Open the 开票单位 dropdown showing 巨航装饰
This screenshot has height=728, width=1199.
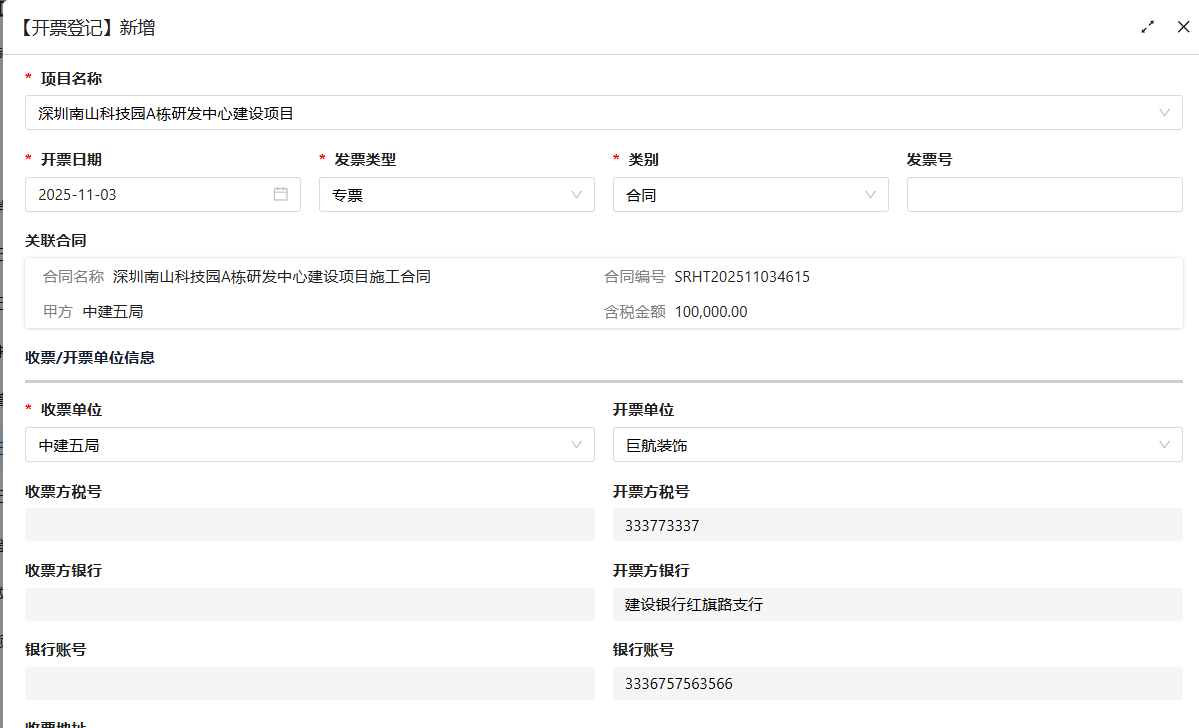point(897,445)
